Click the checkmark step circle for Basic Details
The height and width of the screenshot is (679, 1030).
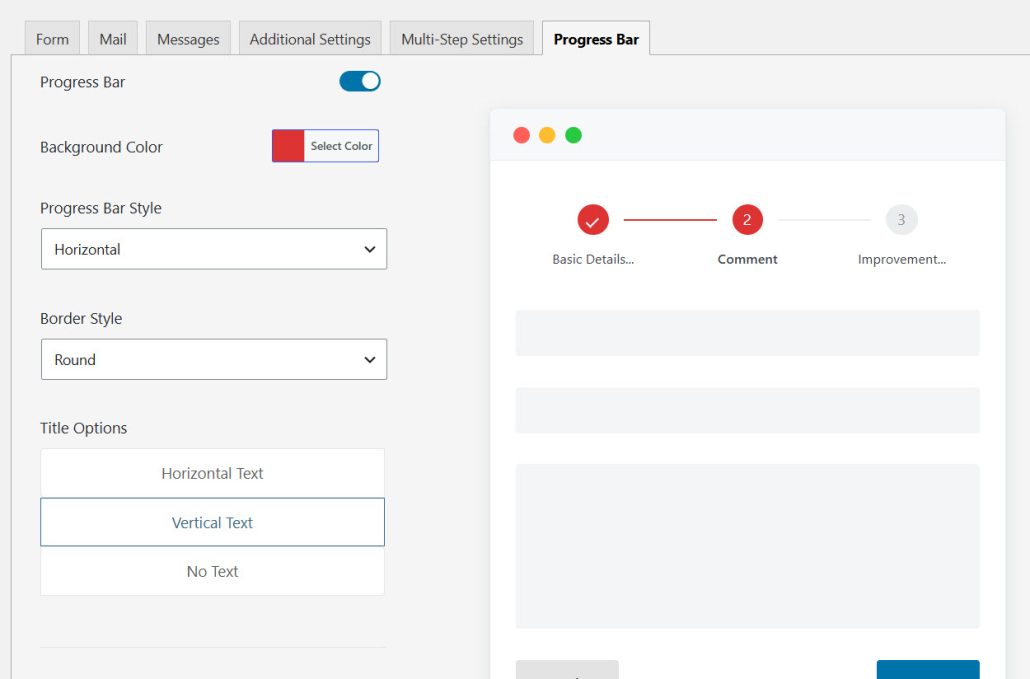coord(593,220)
